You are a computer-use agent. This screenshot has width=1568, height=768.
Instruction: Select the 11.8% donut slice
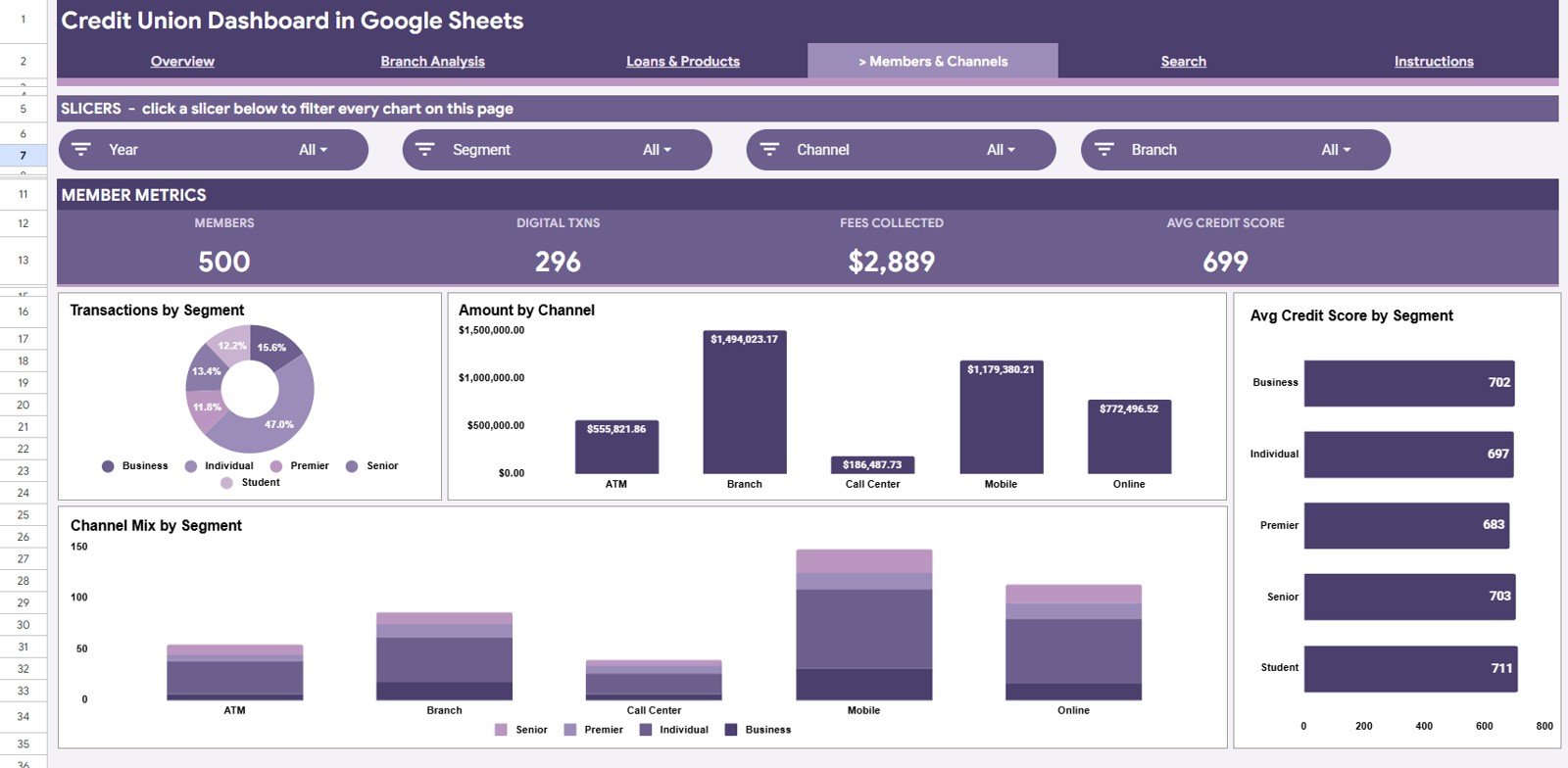coord(207,408)
